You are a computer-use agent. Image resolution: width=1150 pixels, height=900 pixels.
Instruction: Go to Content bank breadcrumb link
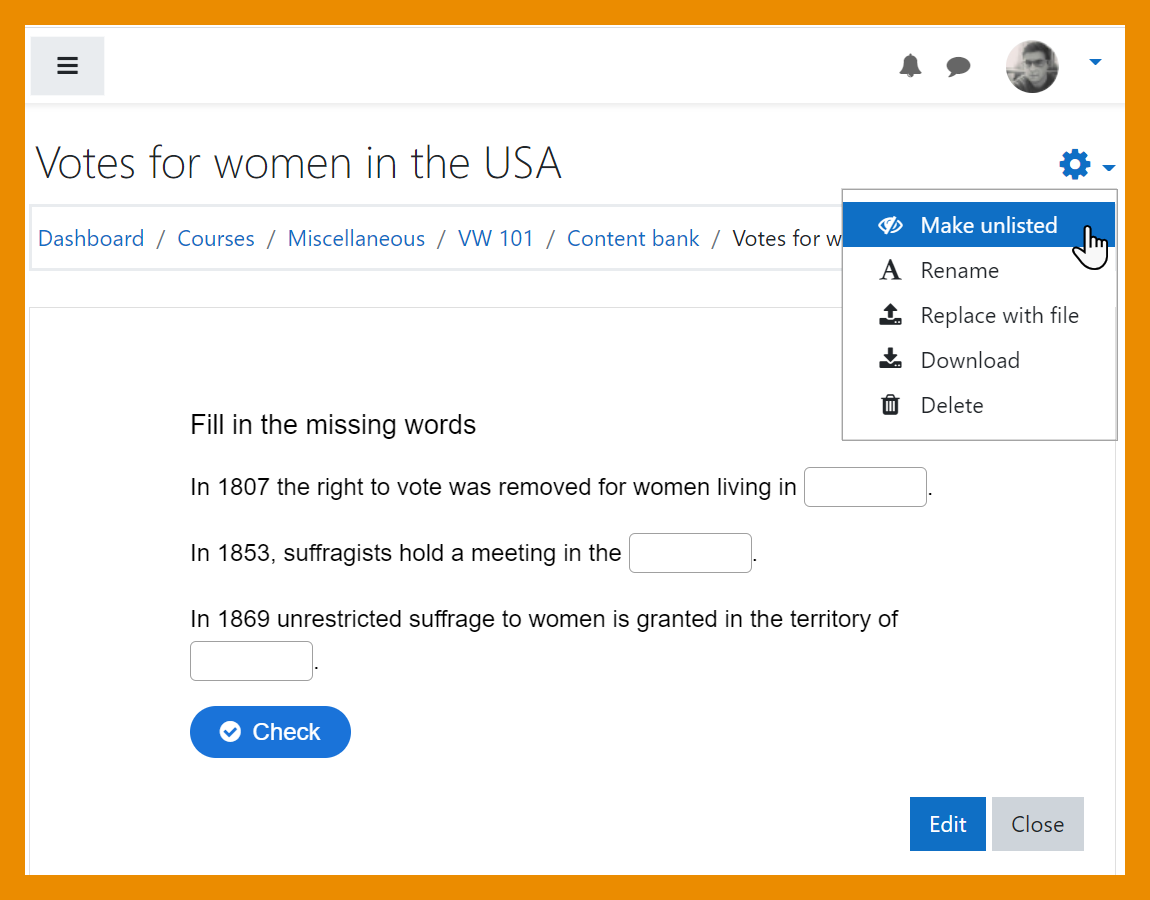pyautogui.click(x=633, y=239)
